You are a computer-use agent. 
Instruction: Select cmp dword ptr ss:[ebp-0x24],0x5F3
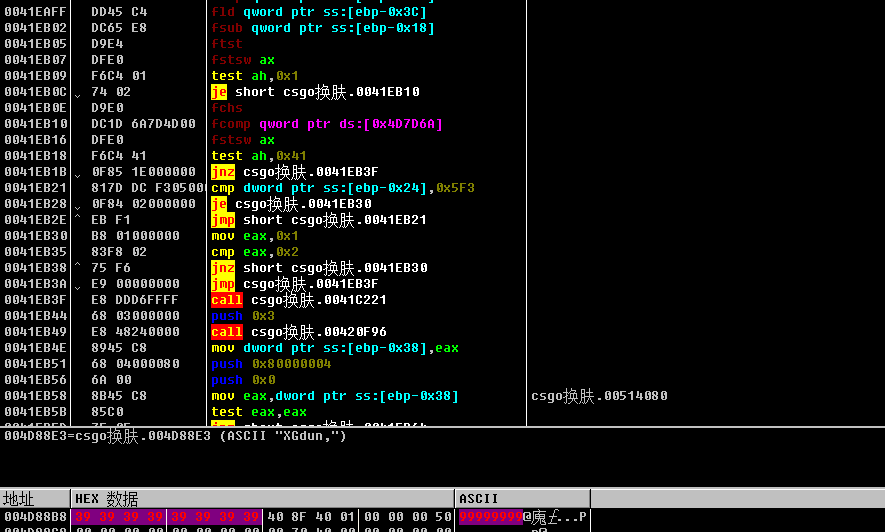coord(343,188)
